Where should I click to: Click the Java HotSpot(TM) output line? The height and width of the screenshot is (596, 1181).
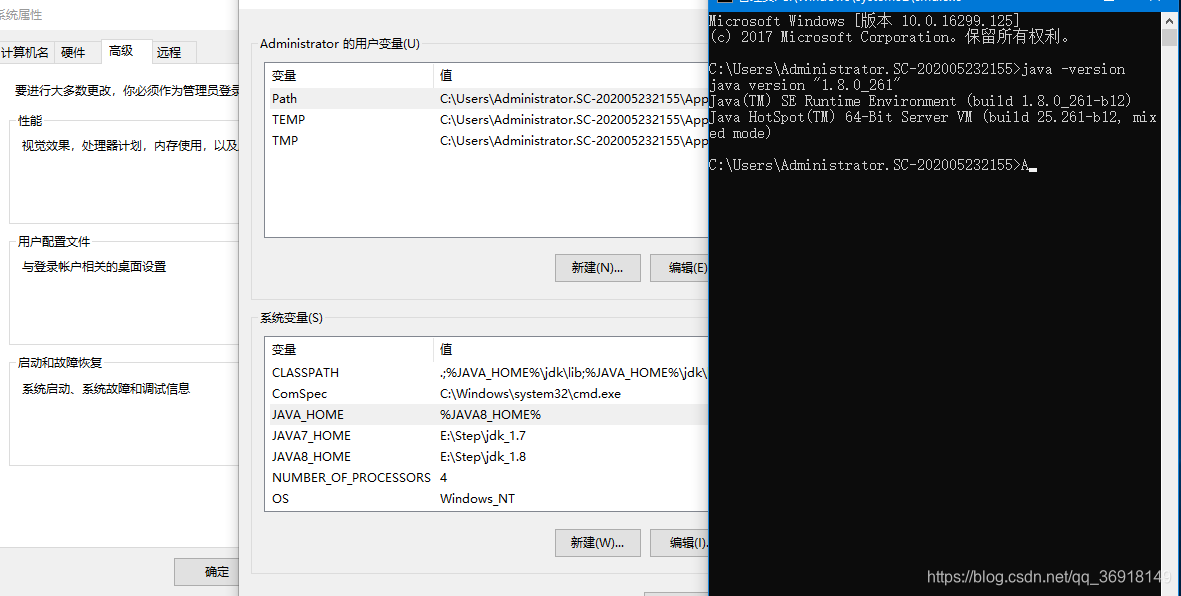[932, 118]
